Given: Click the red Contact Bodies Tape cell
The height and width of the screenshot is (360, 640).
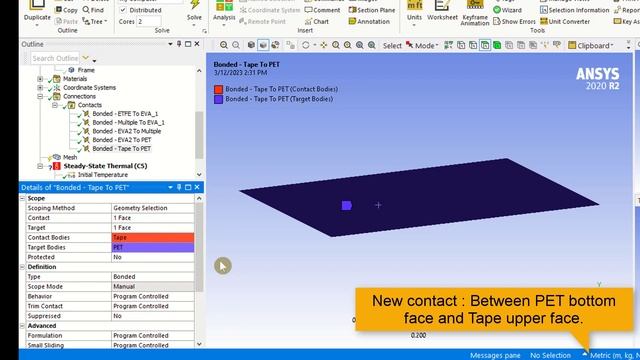Looking at the screenshot, I should click(153, 238).
